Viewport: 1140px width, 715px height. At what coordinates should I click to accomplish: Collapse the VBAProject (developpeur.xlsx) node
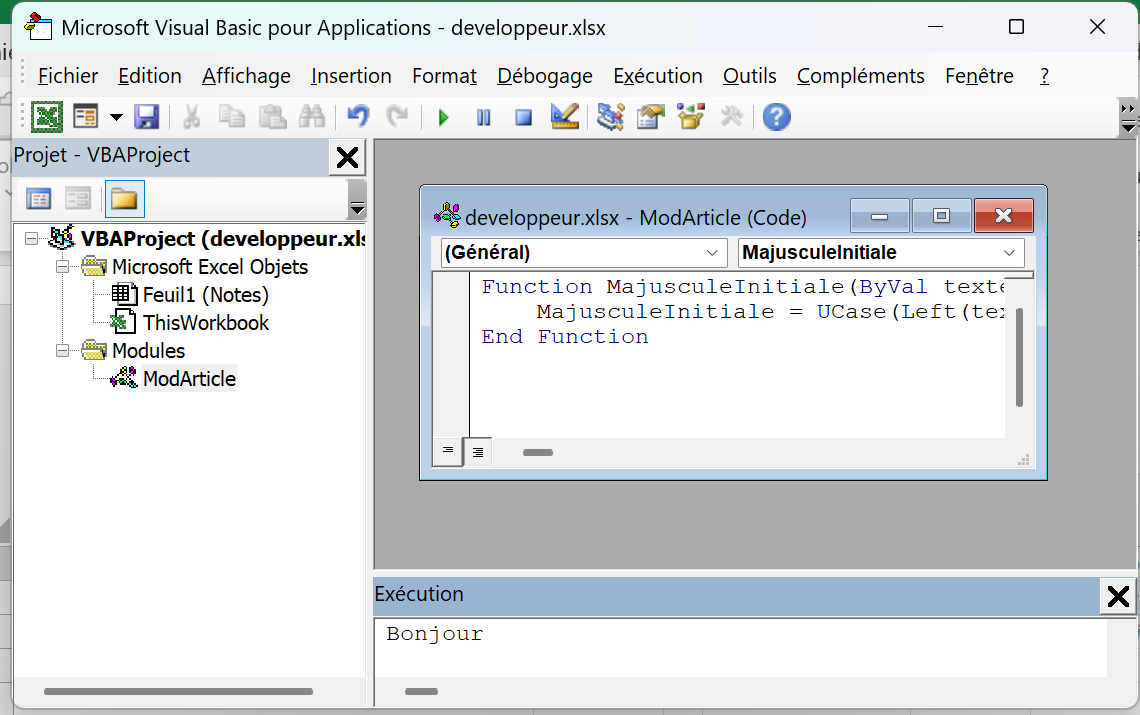click(x=31, y=239)
